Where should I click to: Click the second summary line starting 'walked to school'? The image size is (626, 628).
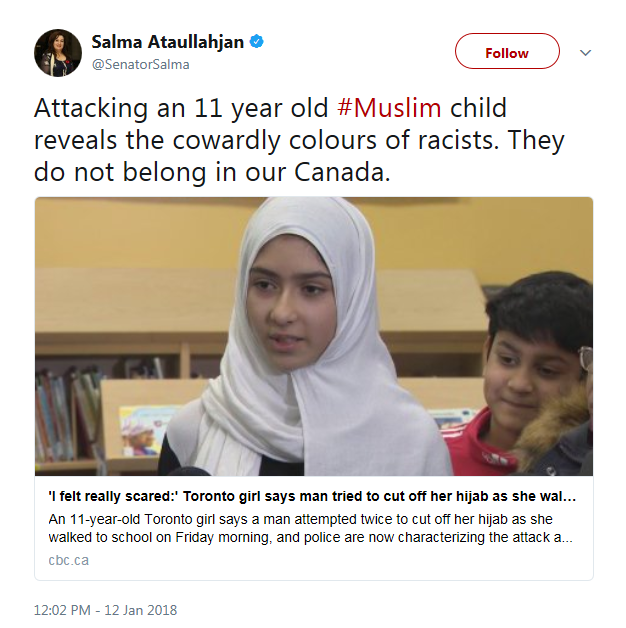tap(310, 537)
